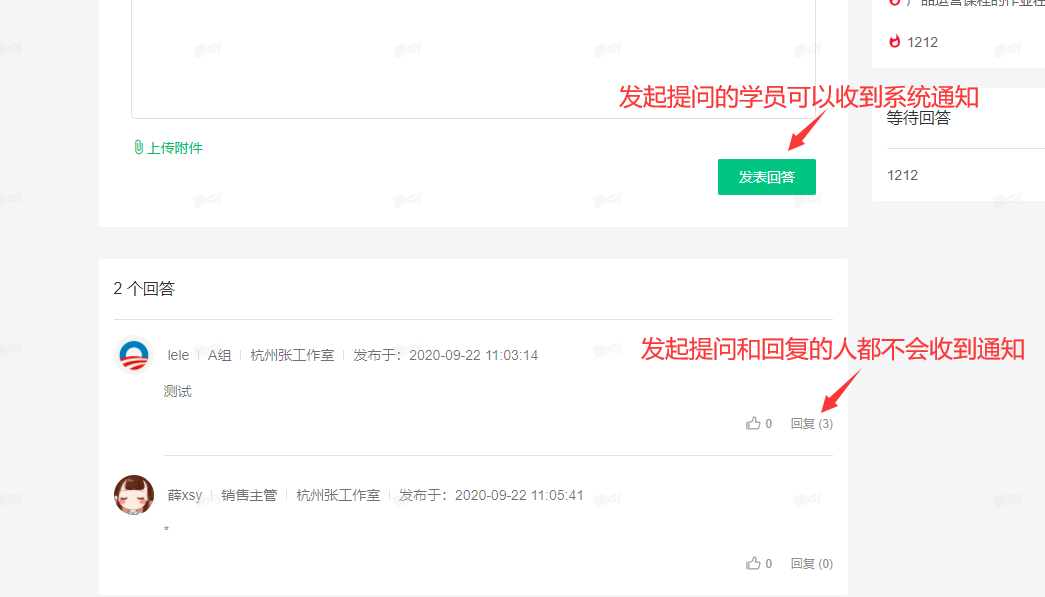Screen dimensions: 1045x597
Task: Click the green 发表回答 button
Action: click(766, 177)
